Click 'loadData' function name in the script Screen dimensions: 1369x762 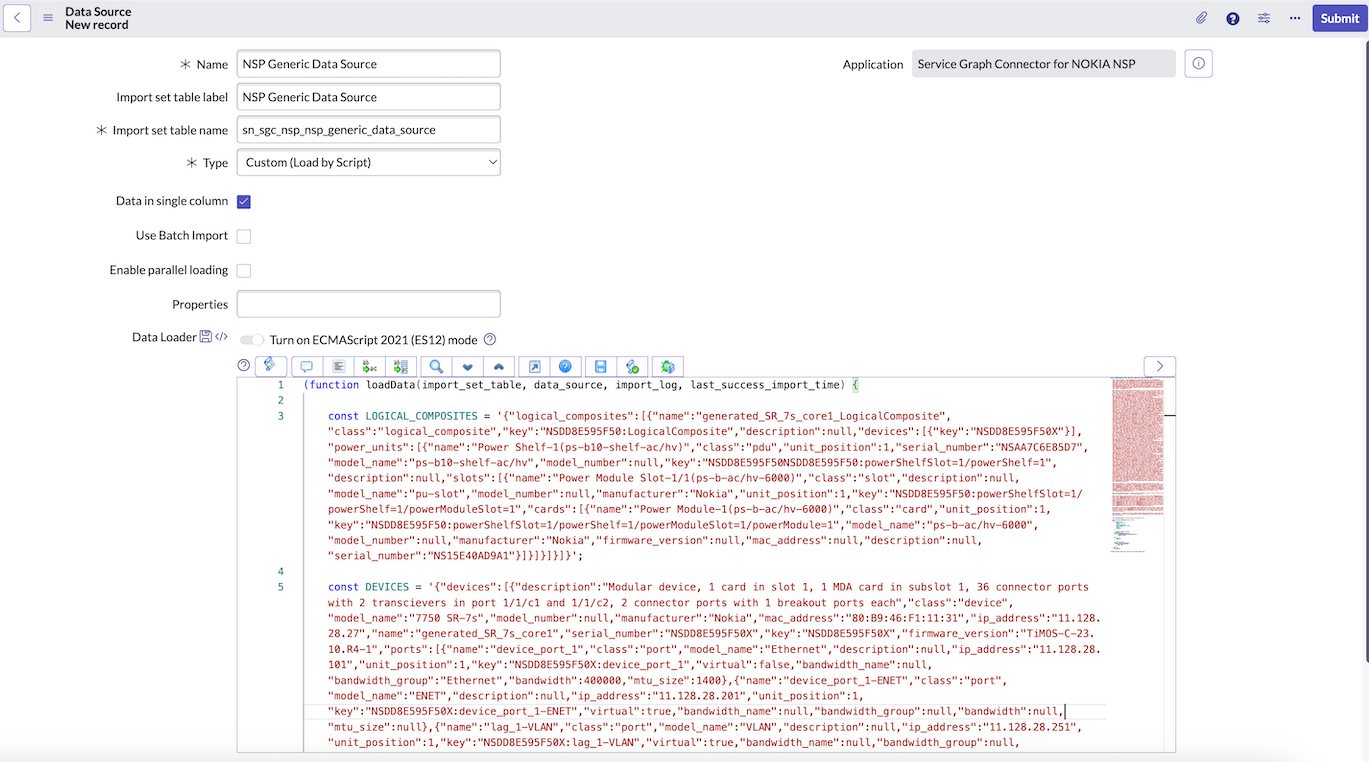[390, 385]
